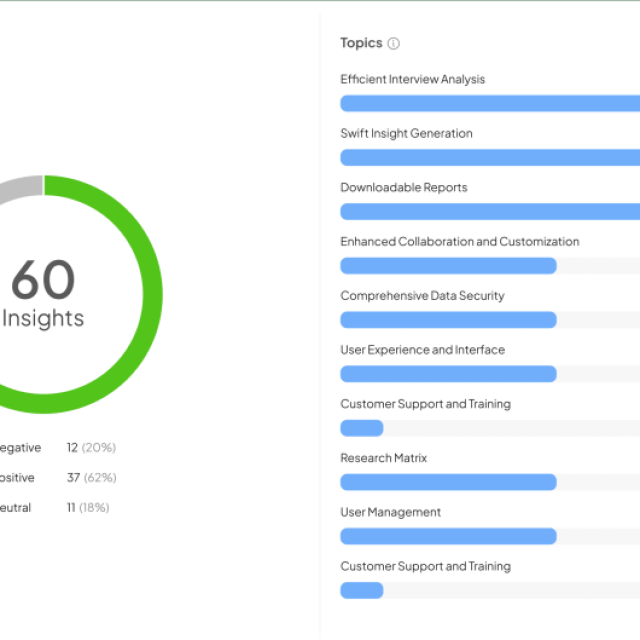Open the Efficient Interview Analysis topic label

pos(413,79)
